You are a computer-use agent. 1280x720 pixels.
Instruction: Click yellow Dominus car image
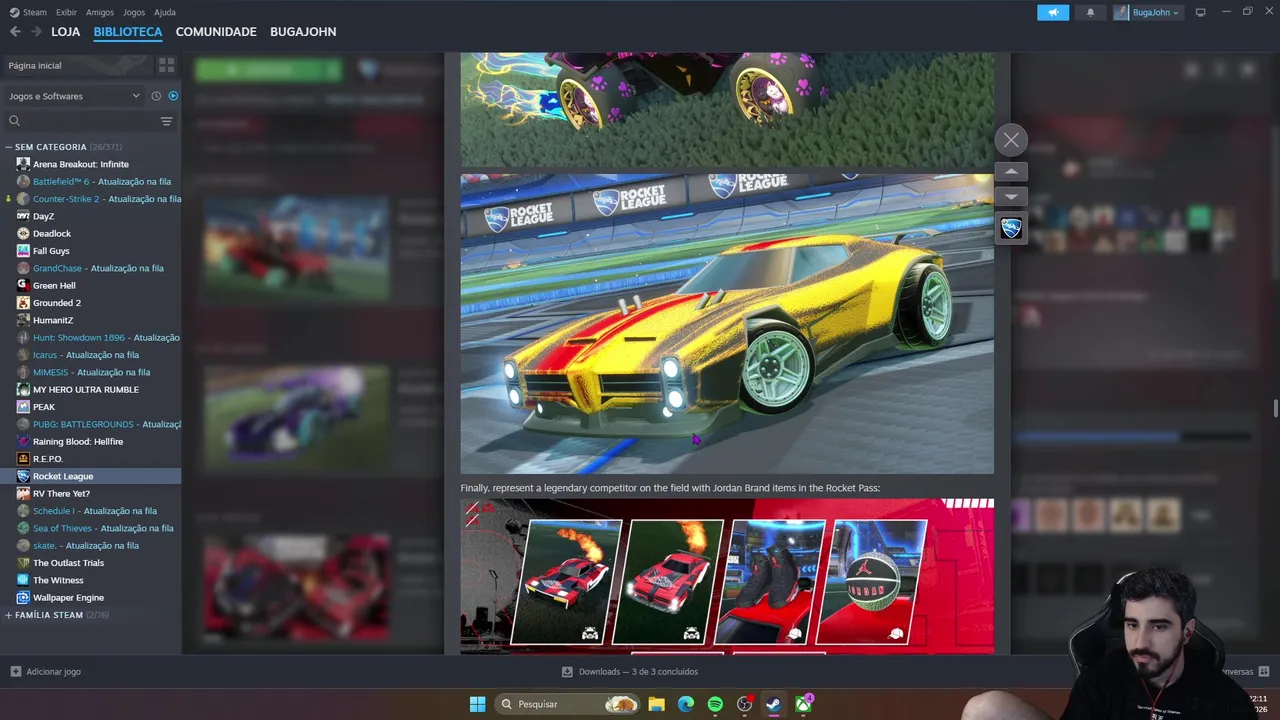(727, 324)
